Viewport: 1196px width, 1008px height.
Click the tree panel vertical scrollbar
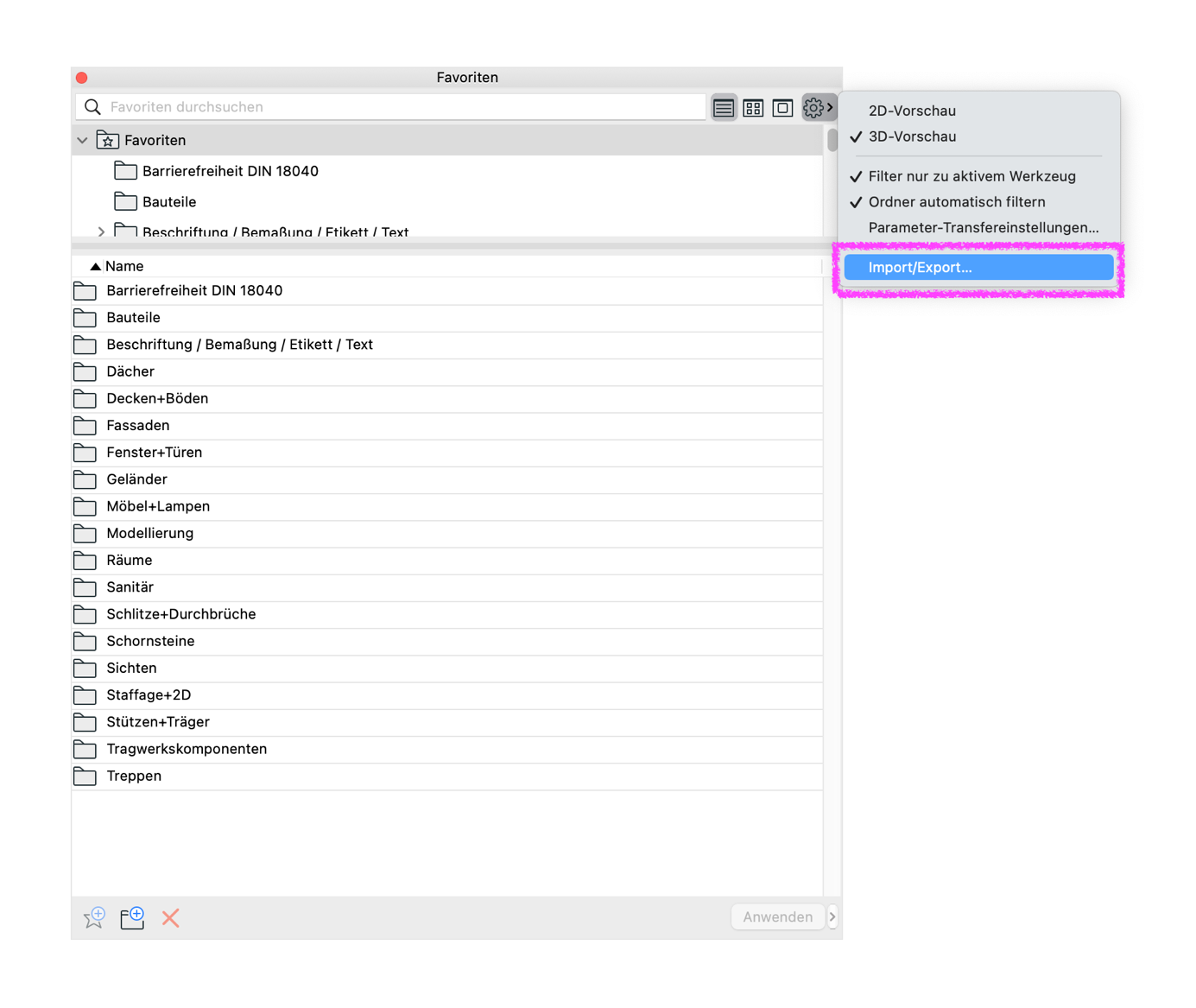tap(832, 140)
